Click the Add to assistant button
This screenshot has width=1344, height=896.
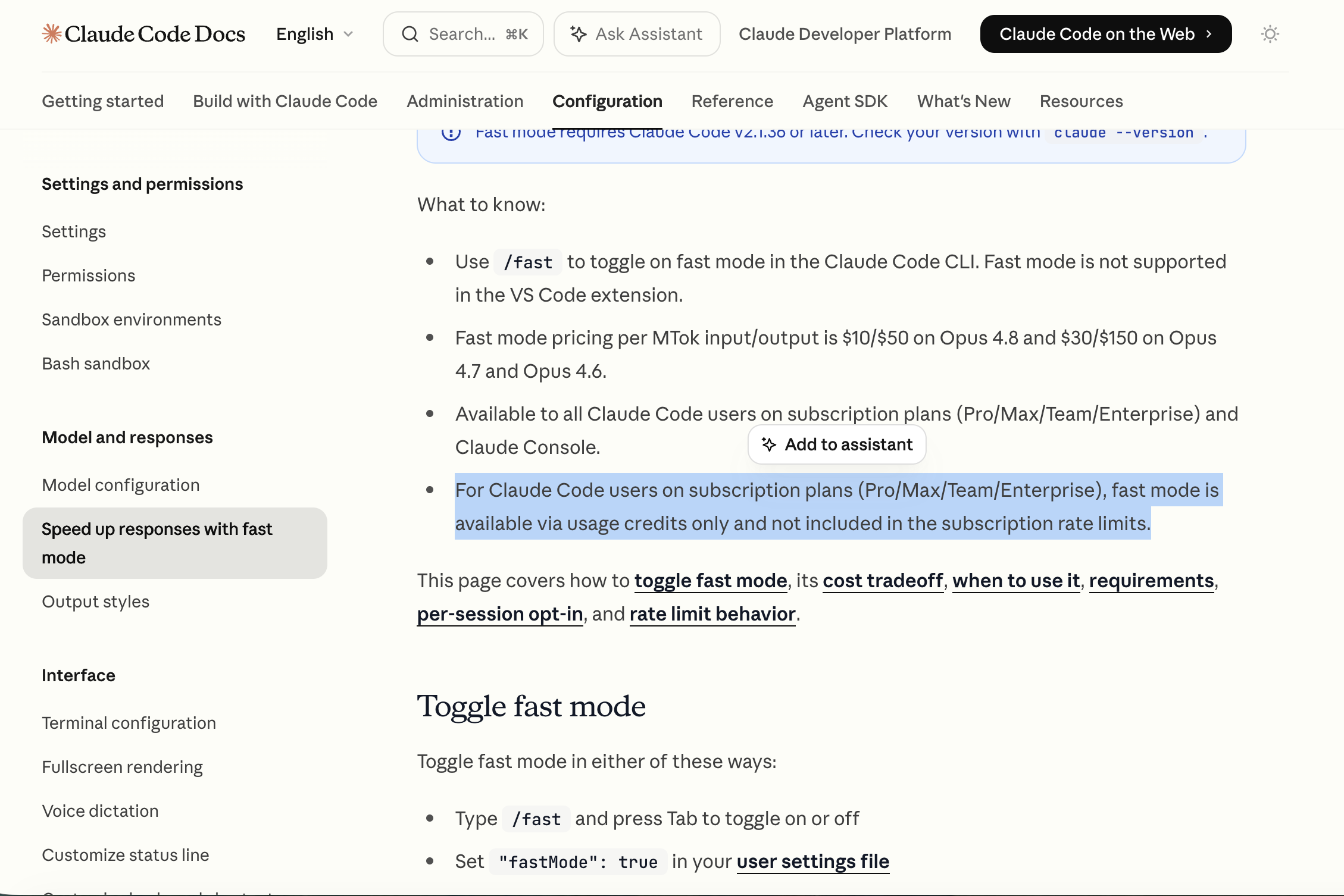[x=837, y=444]
